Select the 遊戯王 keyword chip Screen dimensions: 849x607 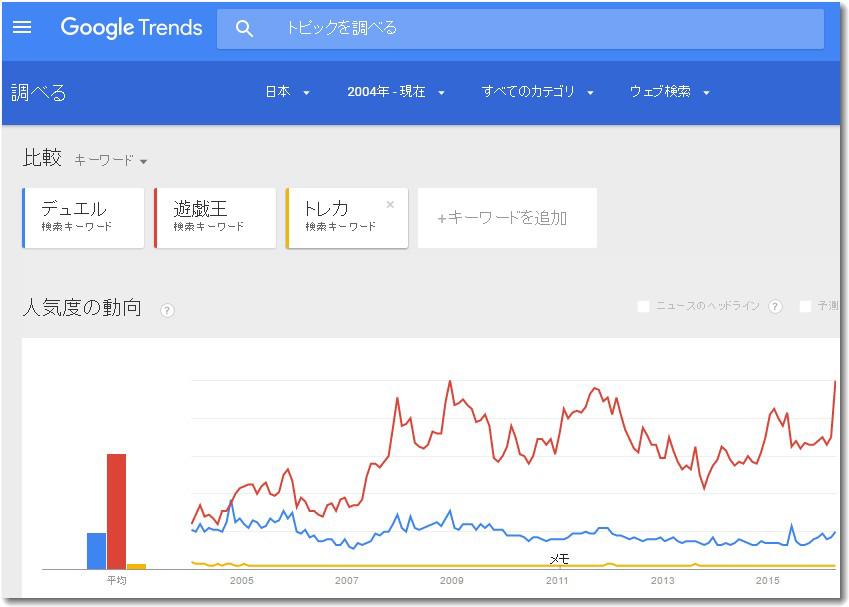point(215,218)
